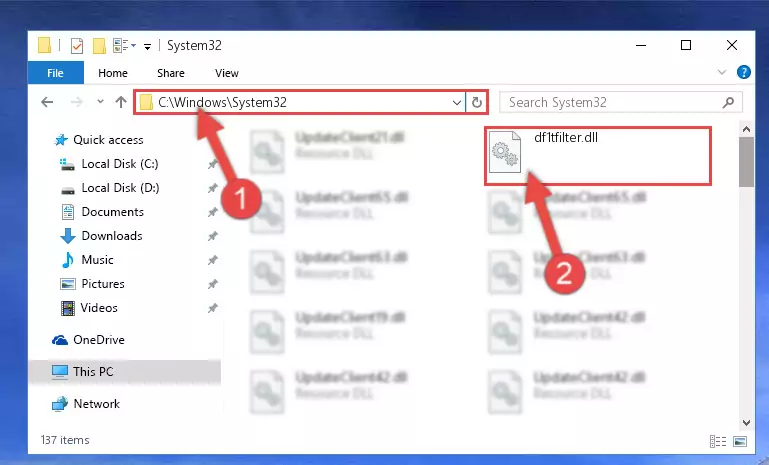Click the address bar path C:\Windows\System32
Image resolution: width=769 pixels, height=465 pixels.
point(222,102)
